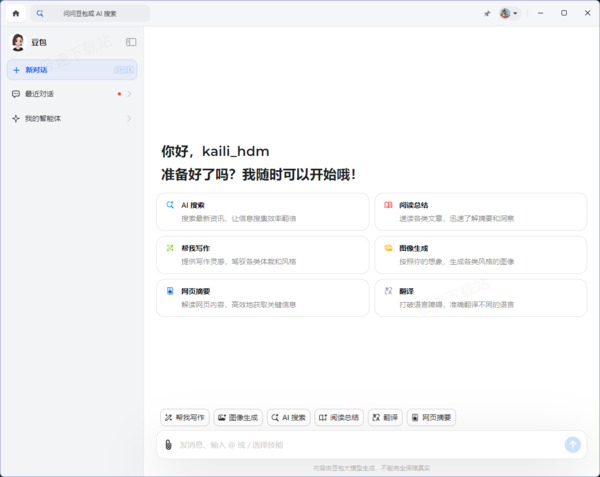Select AI 搜索 skill chip above input
The image size is (600, 477).
pos(289,417)
